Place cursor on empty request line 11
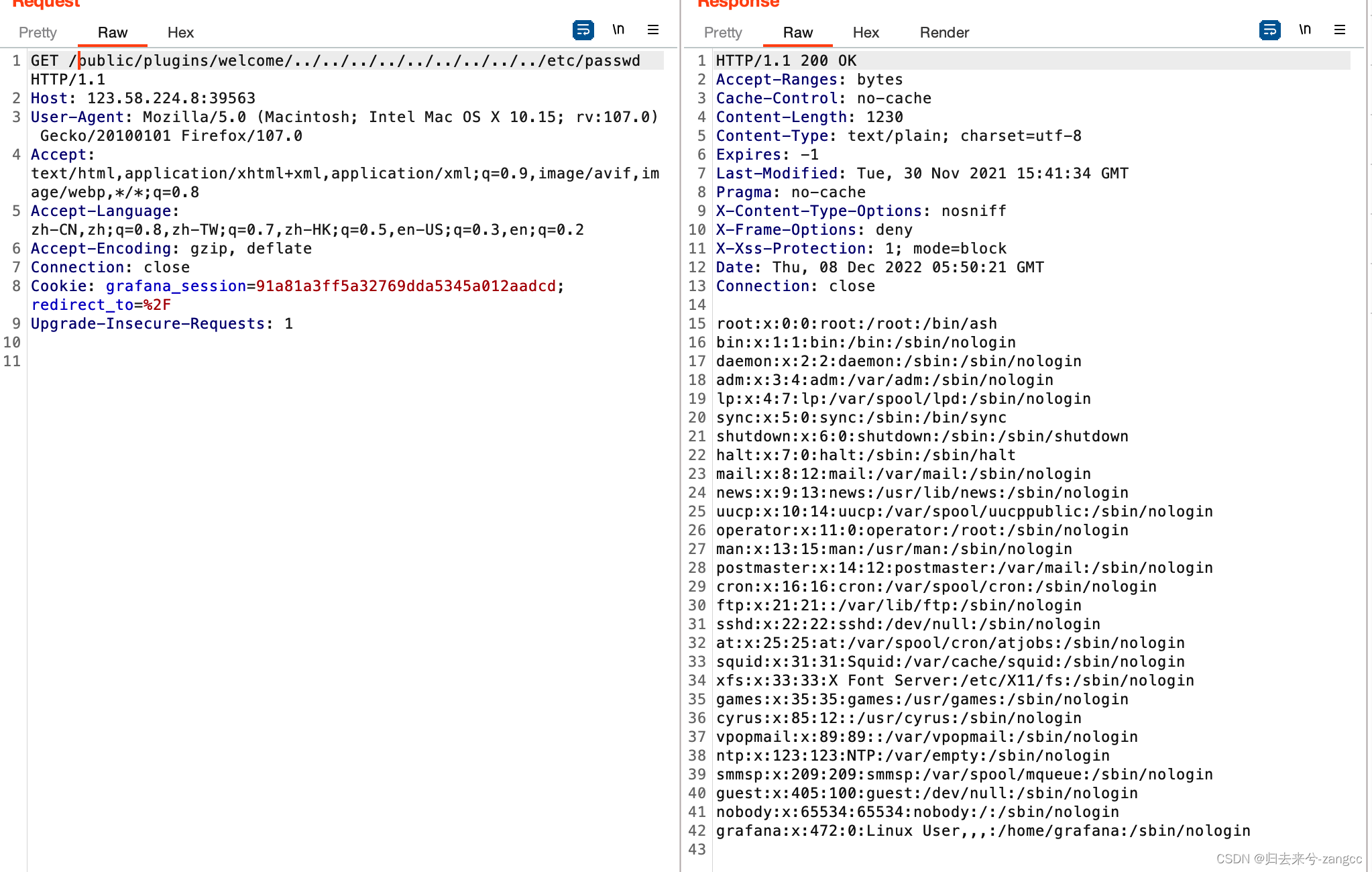This screenshot has width=1372, height=872. 347,361
